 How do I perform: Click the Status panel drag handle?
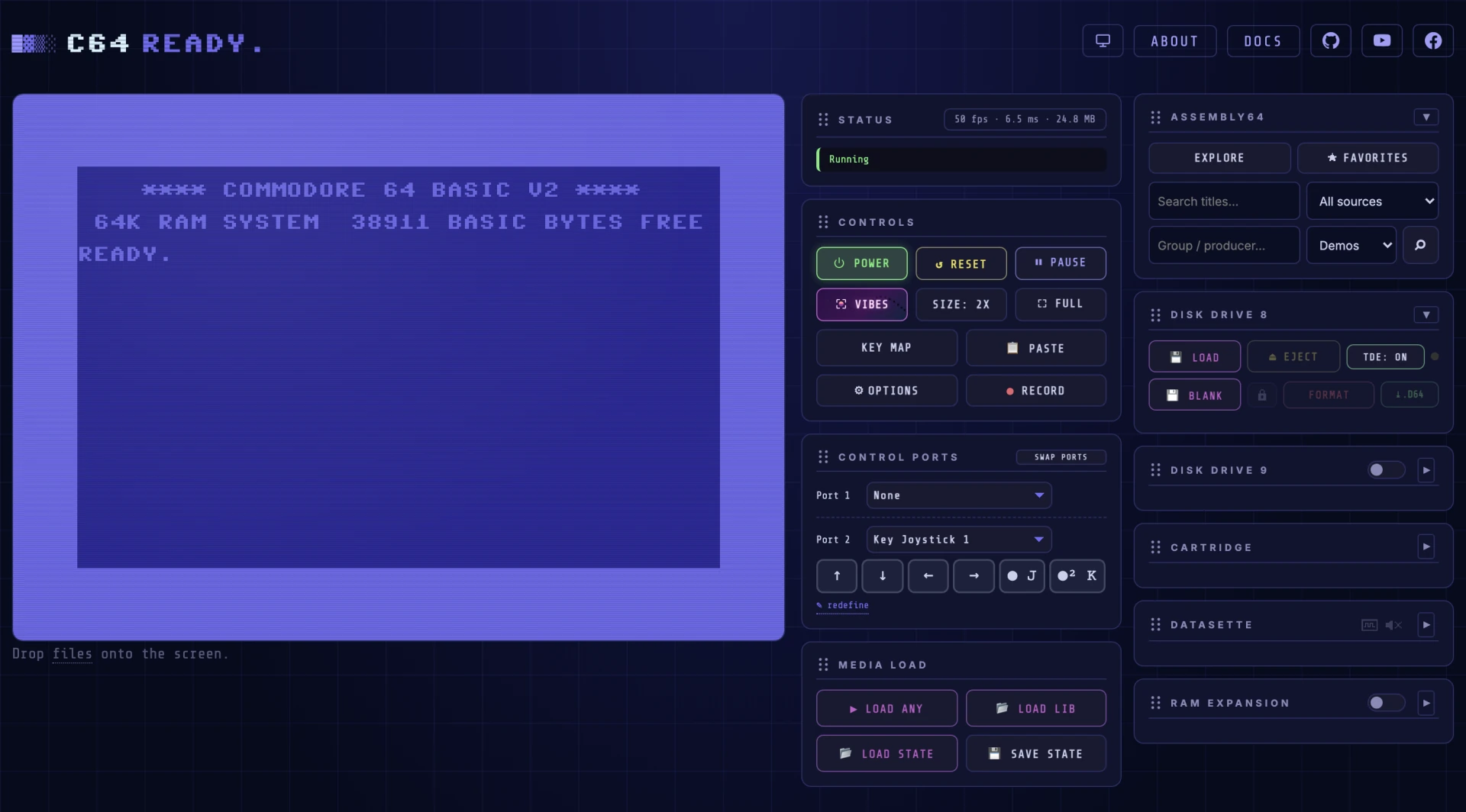pos(823,120)
